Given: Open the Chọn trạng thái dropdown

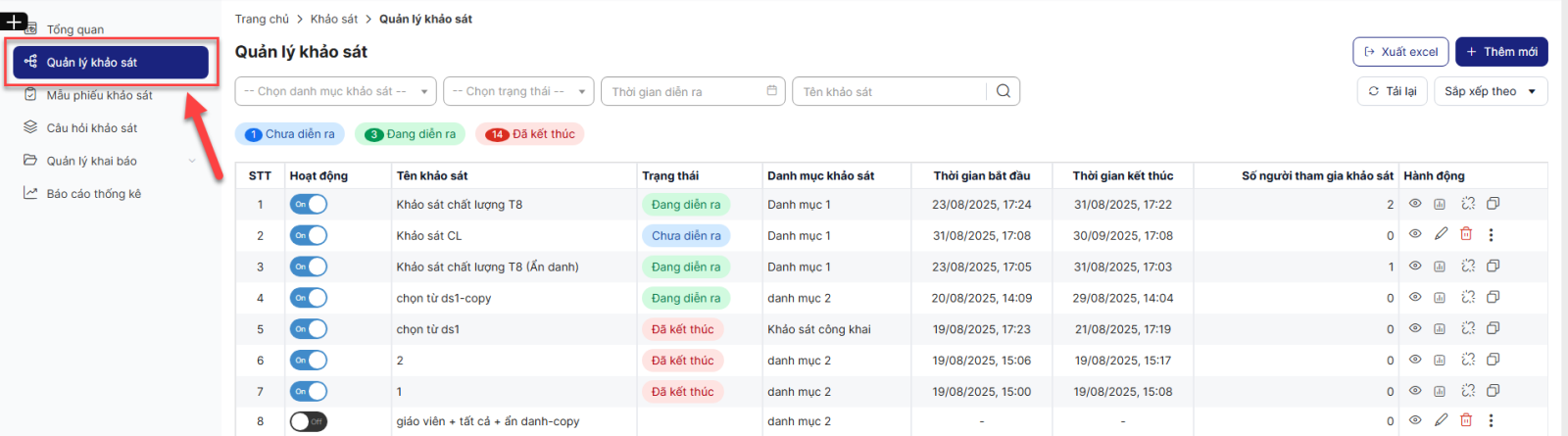Looking at the screenshot, I should click(x=517, y=91).
